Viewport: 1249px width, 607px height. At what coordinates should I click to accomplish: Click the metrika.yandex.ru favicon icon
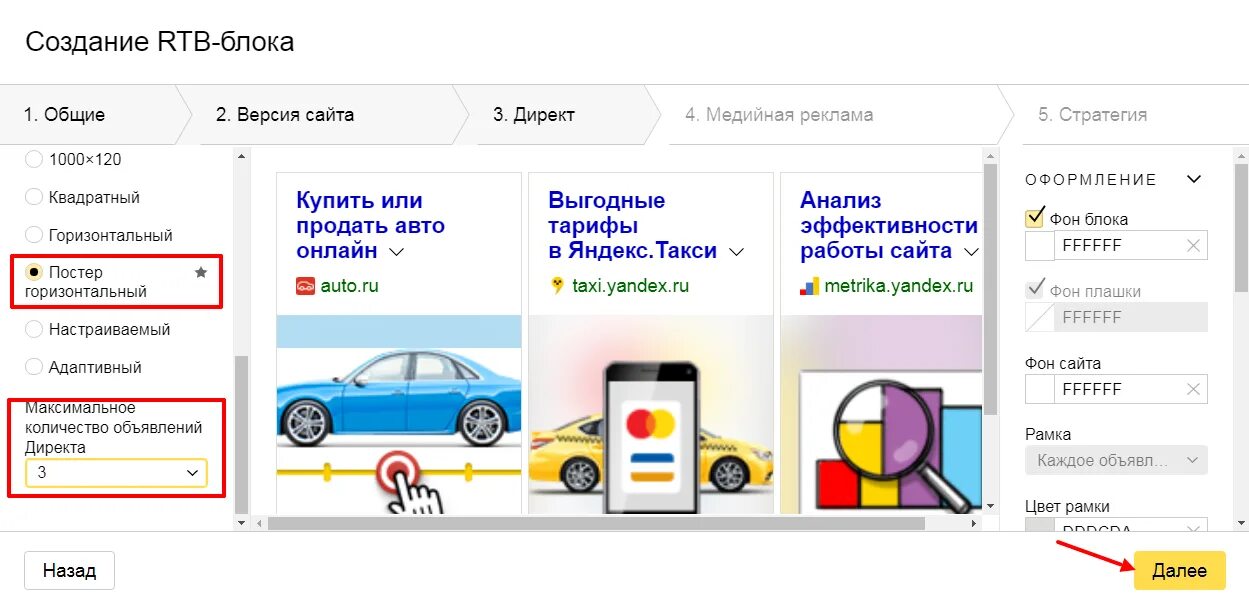(x=809, y=286)
